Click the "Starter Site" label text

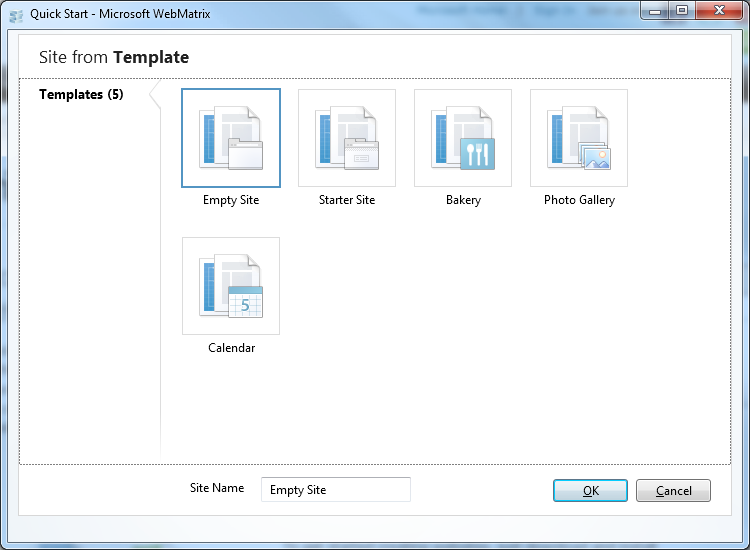coord(347,200)
